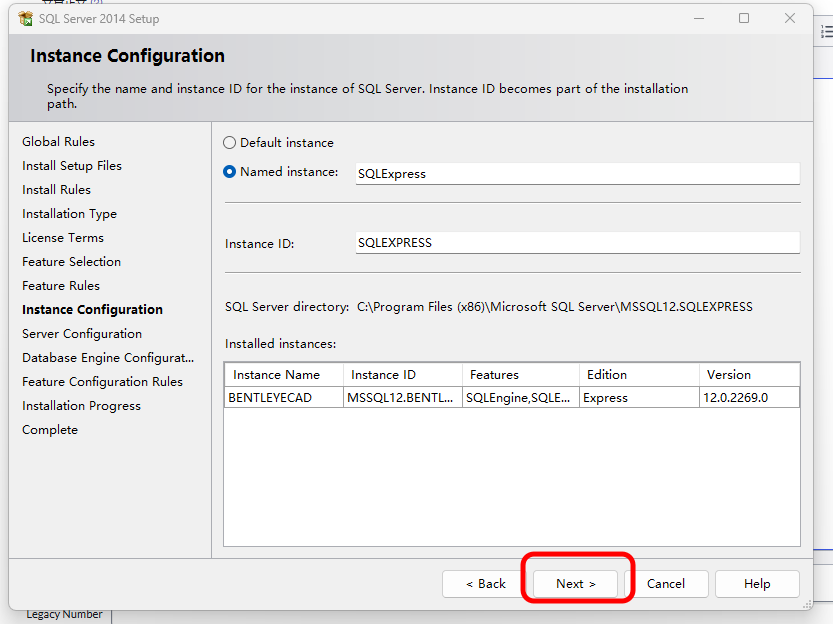Click License Terms step in sidebar
The height and width of the screenshot is (624, 833).
pyautogui.click(x=63, y=238)
